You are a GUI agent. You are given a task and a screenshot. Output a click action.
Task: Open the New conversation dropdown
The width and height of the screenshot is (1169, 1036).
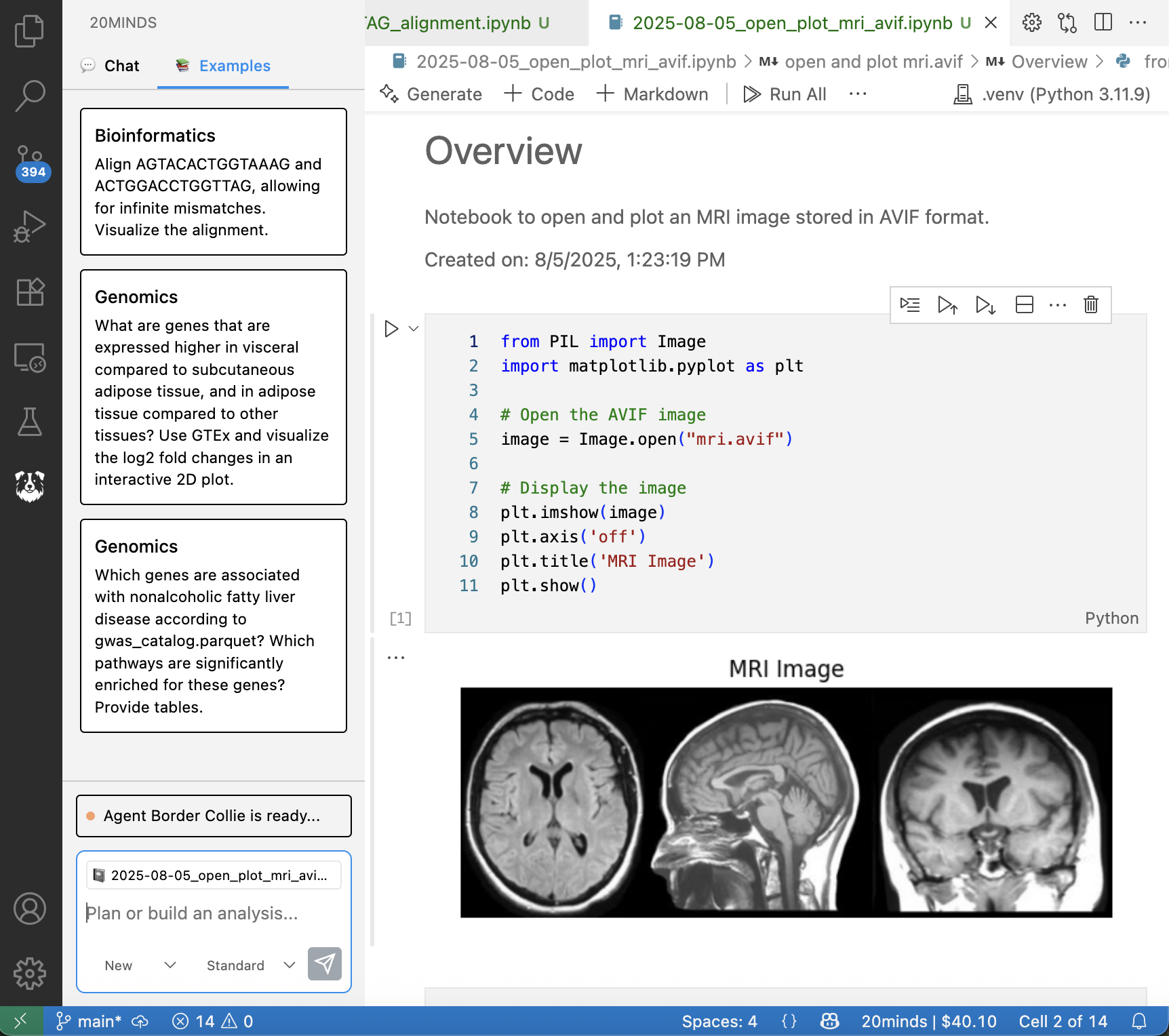pos(140,965)
